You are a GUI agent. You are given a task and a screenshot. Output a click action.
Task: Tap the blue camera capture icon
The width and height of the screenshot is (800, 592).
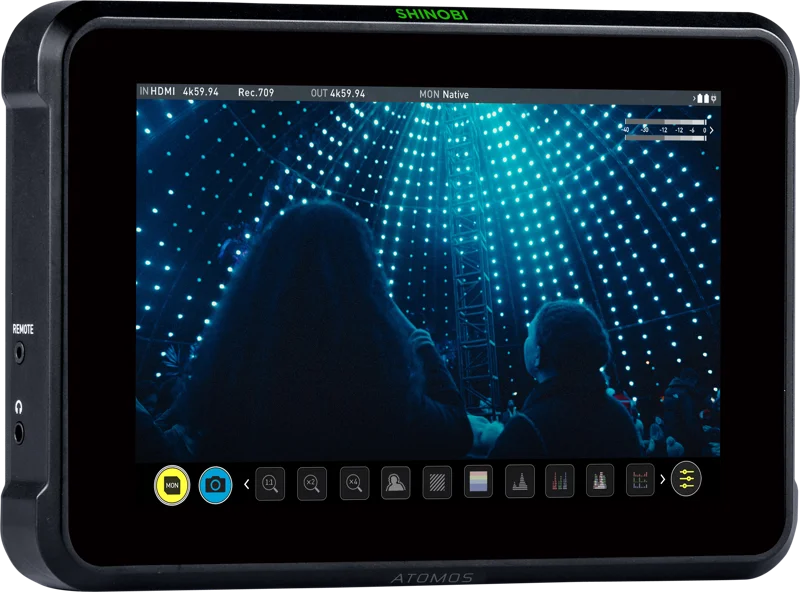[215, 485]
